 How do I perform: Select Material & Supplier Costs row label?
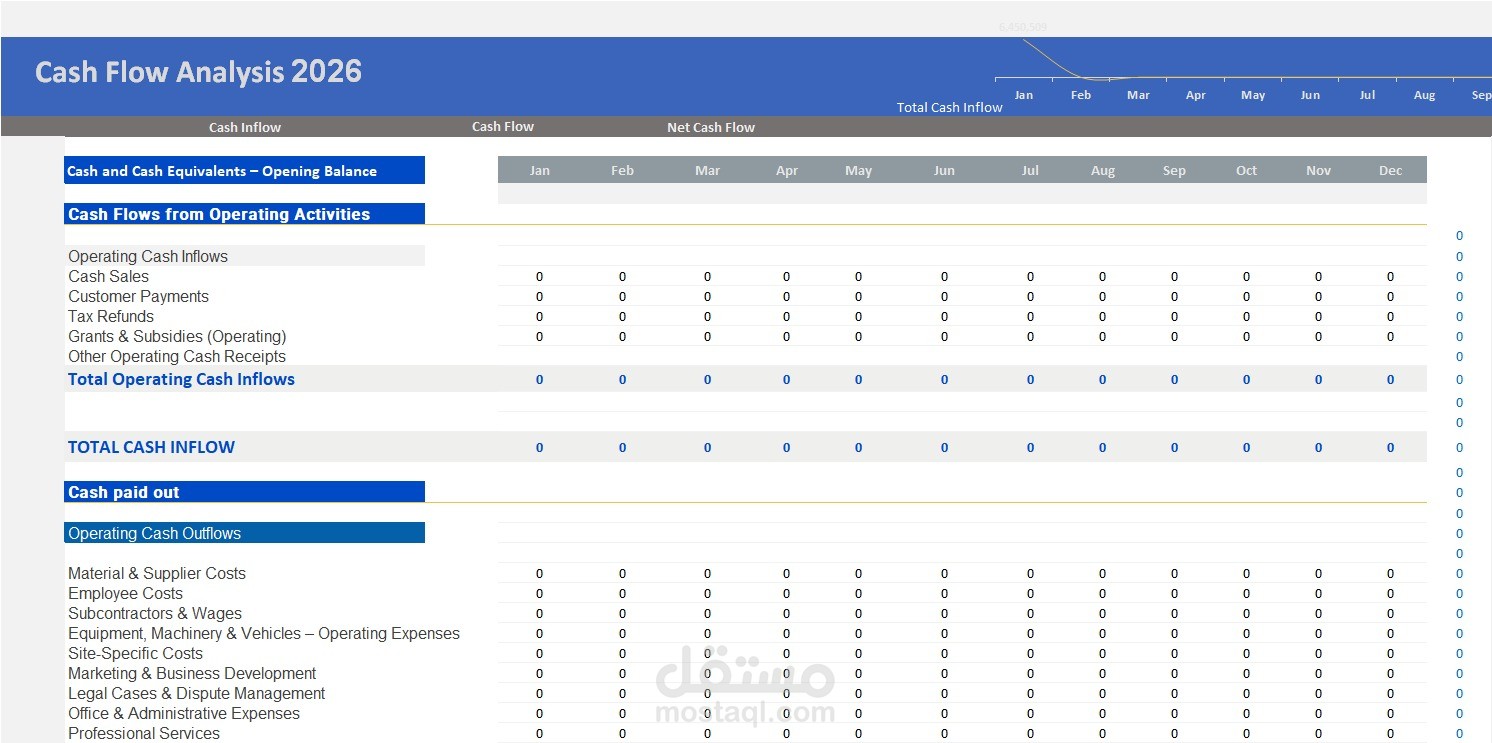coord(157,573)
